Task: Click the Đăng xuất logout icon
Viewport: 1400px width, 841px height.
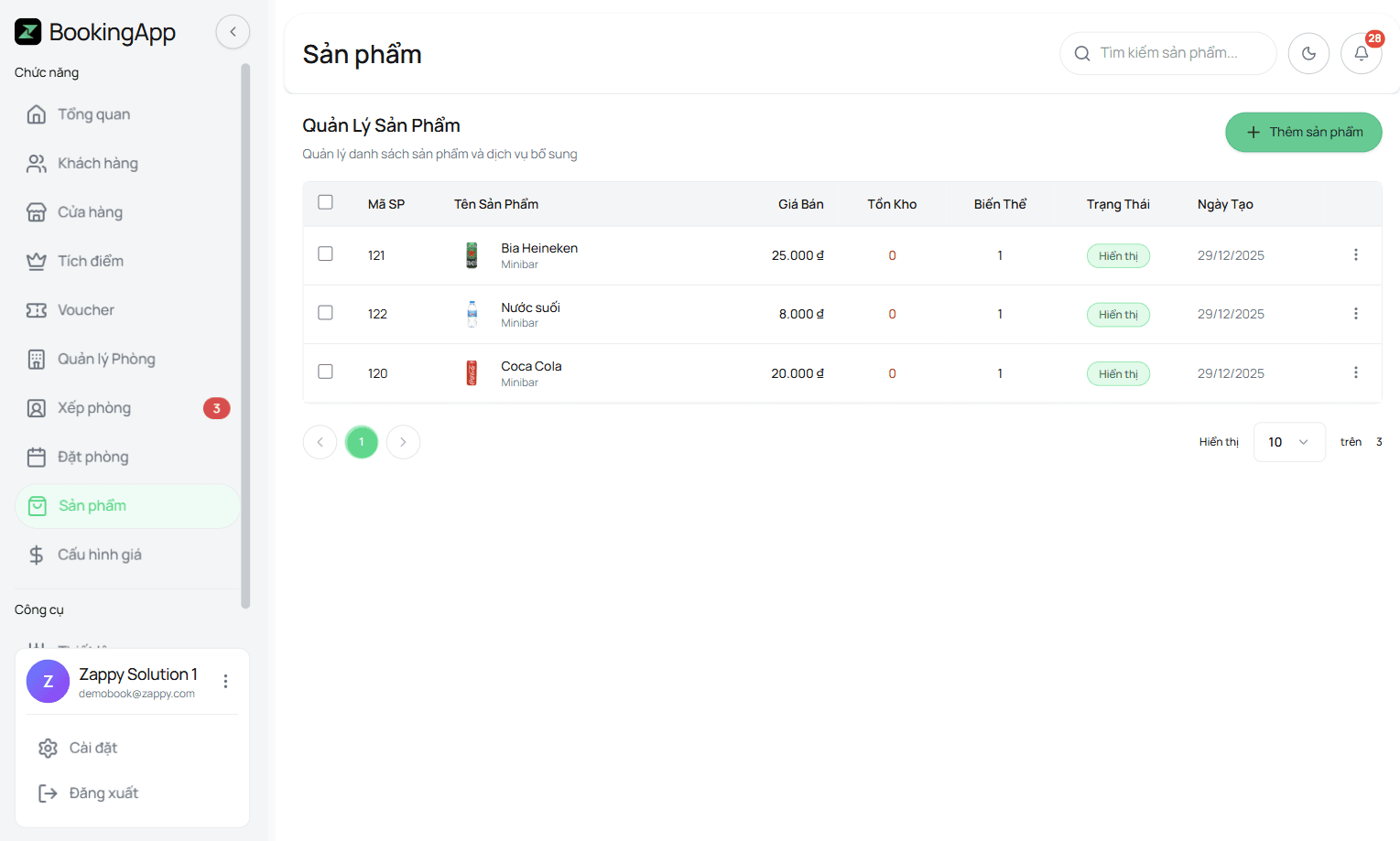Action: click(x=48, y=793)
